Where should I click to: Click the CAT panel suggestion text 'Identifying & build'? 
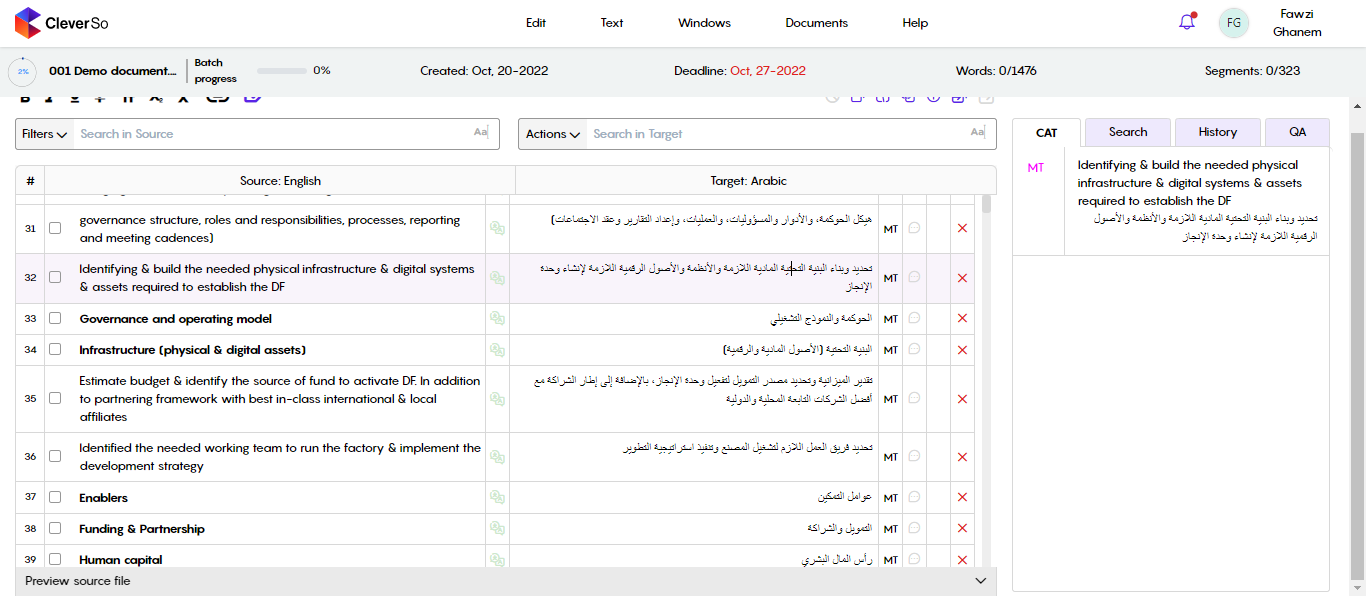[1190, 183]
